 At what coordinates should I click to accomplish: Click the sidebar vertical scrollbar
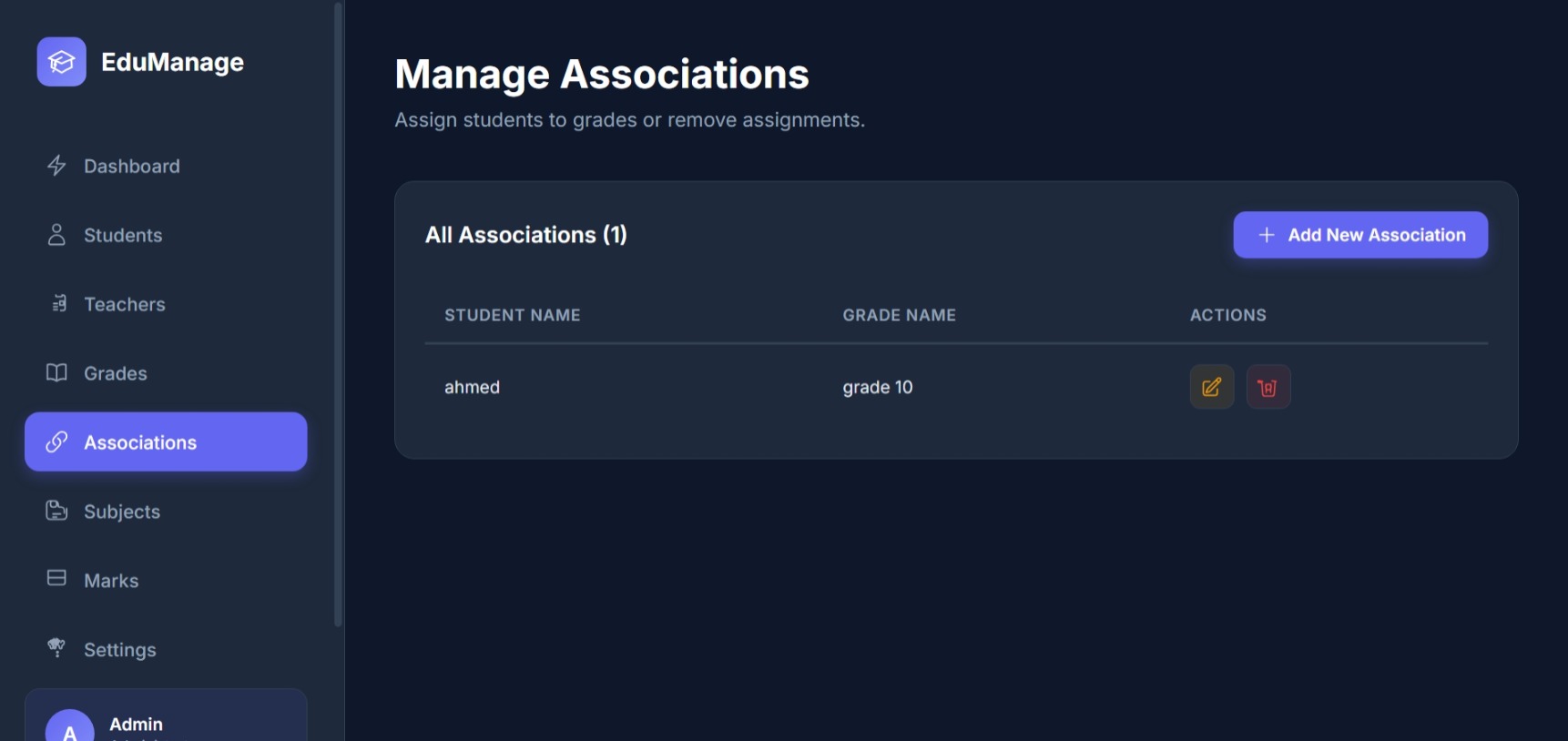[x=338, y=314]
